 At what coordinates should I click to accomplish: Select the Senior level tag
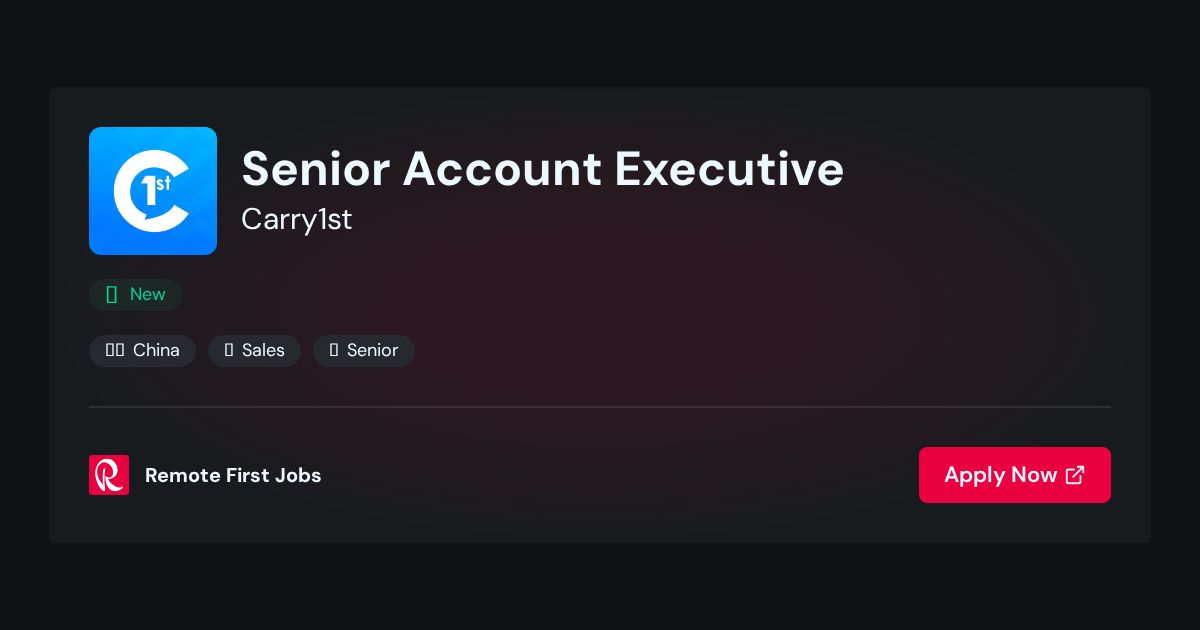pyautogui.click(x=364, y=351)
